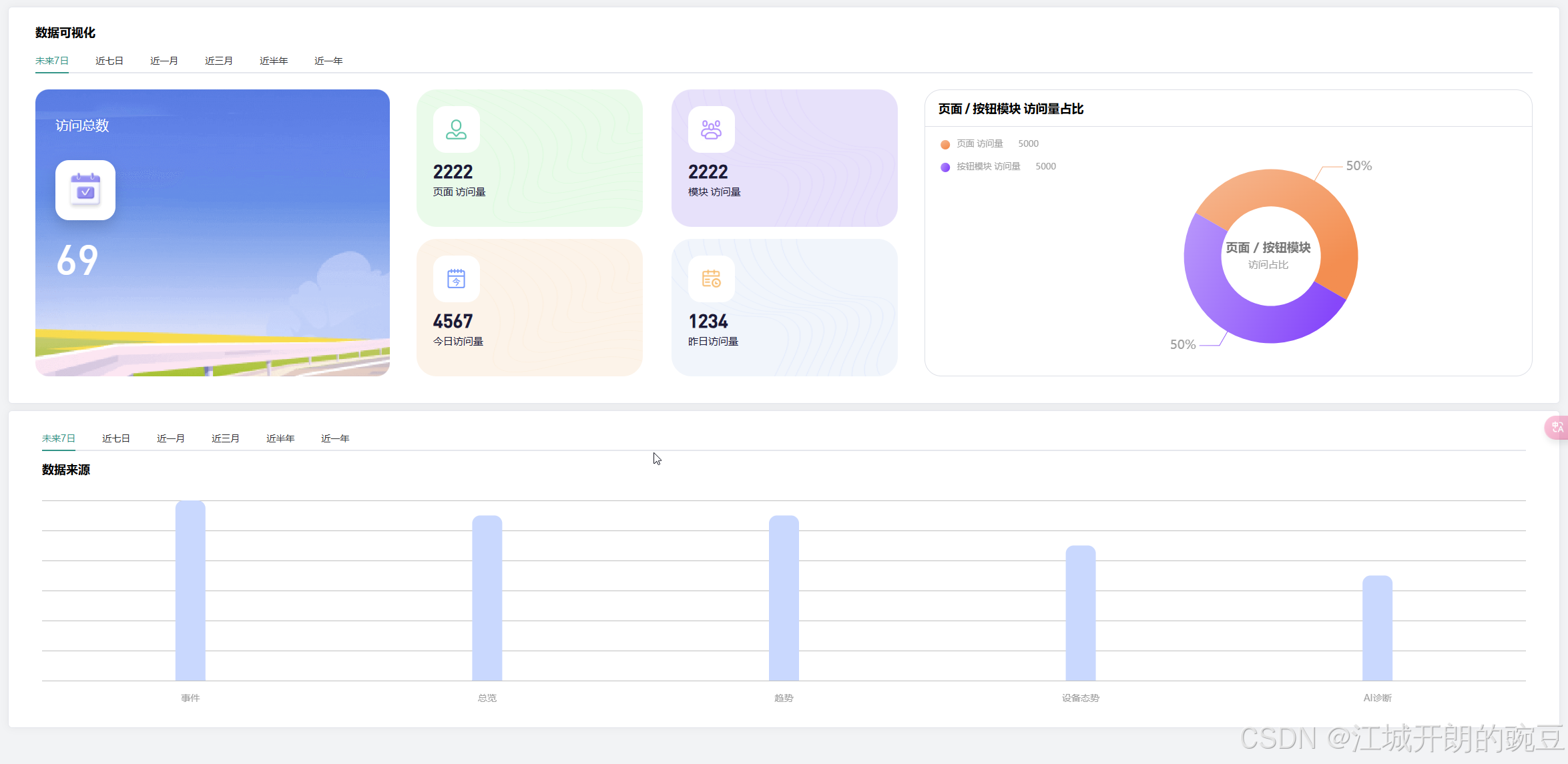
Task: Click the pink translate floating icon
Action: coord(1557,427)
